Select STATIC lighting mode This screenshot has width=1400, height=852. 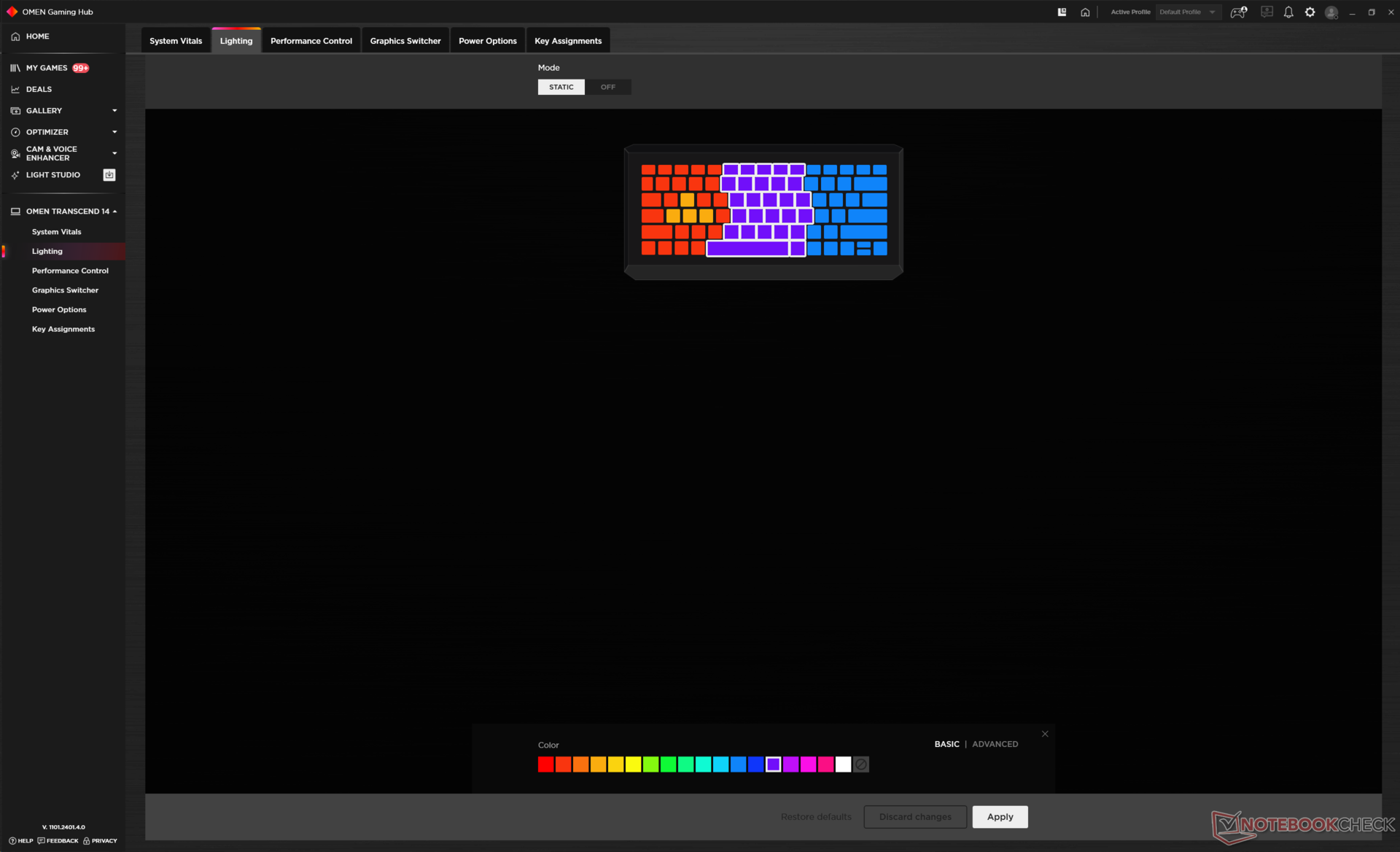[561, 87]
